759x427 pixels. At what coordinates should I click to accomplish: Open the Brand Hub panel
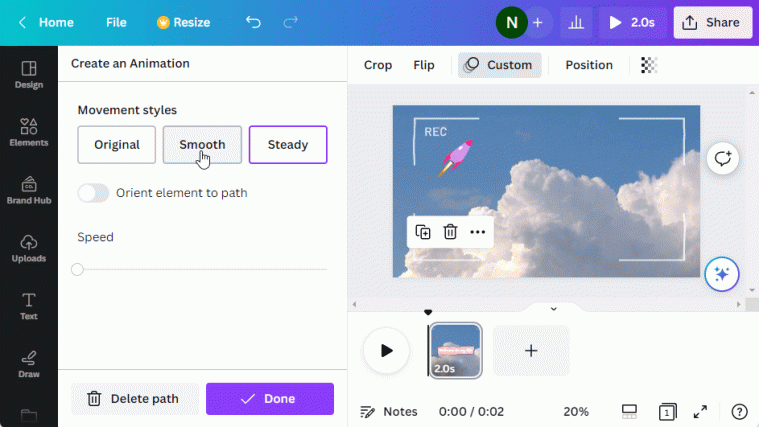click(x=29, y=190)
